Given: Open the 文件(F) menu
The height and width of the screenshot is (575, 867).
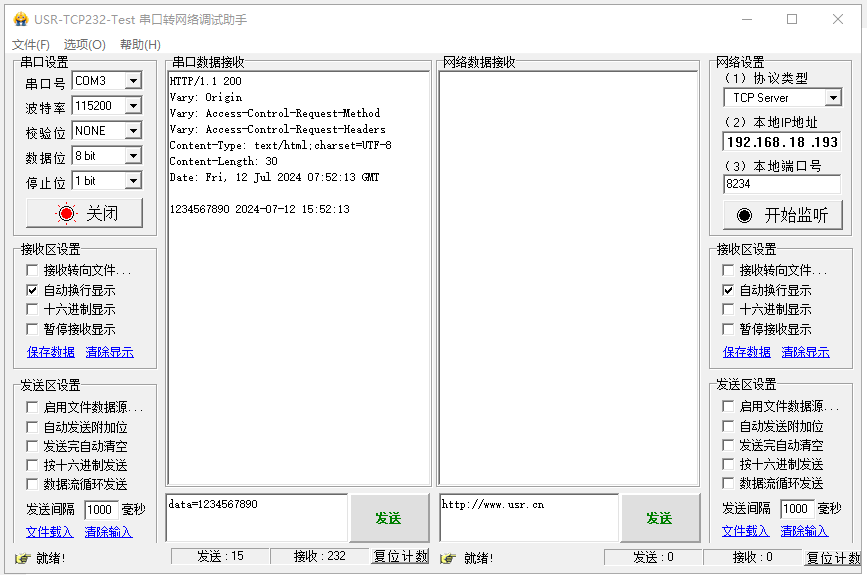Looking at the screenshot, I should tap(31, 45).
